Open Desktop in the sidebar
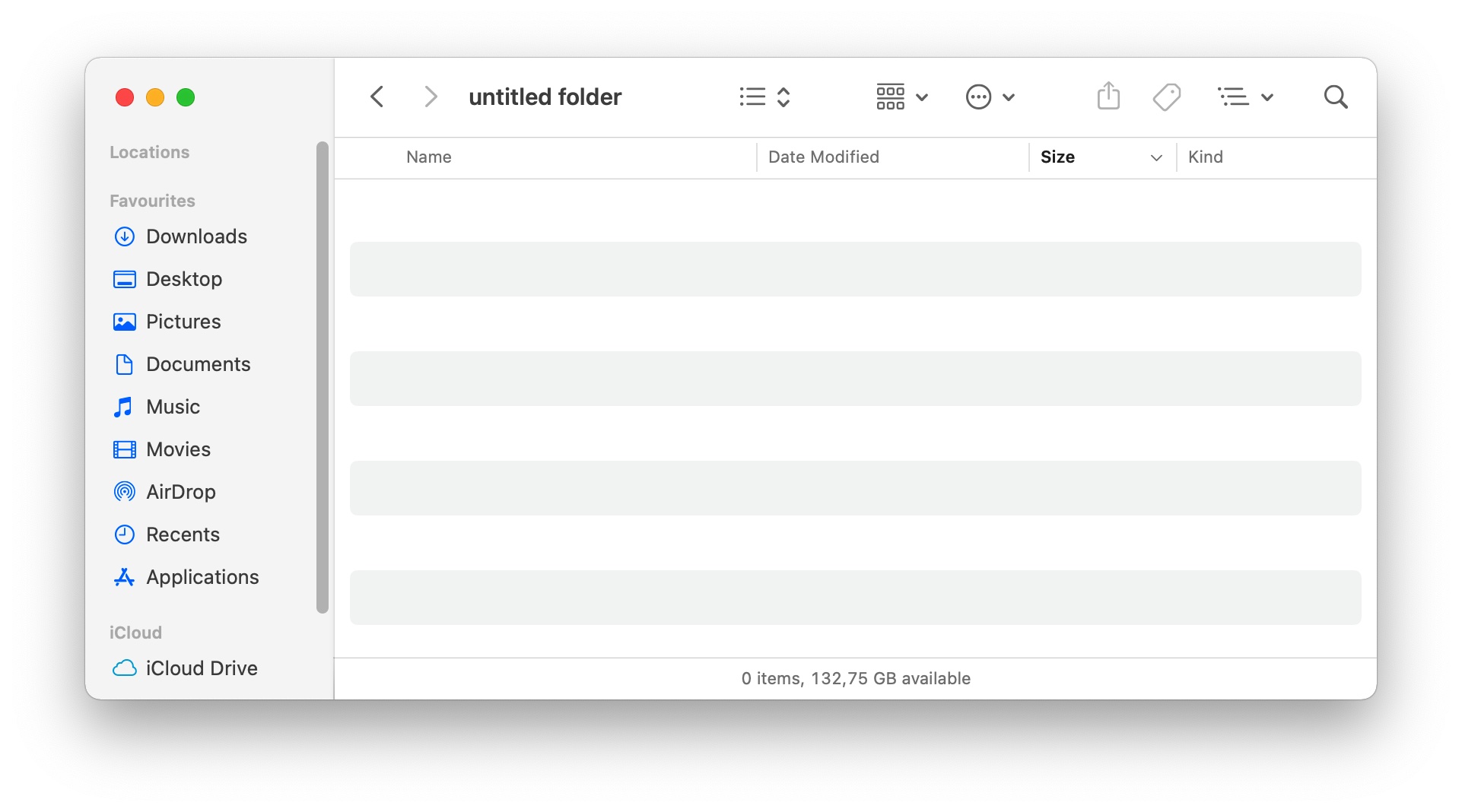 click(184, 279)
